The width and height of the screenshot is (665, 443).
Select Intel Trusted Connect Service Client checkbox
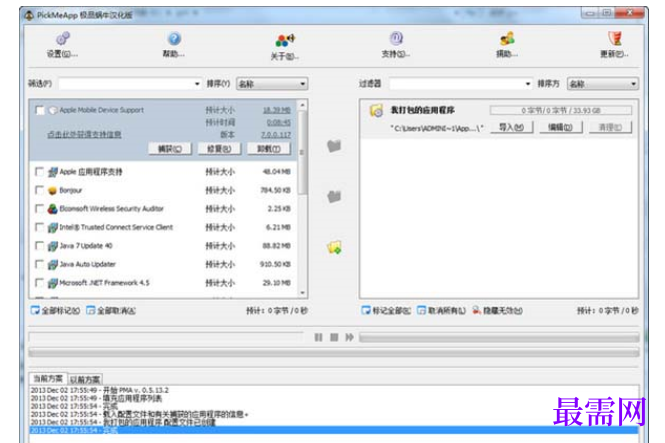(39, 227)
